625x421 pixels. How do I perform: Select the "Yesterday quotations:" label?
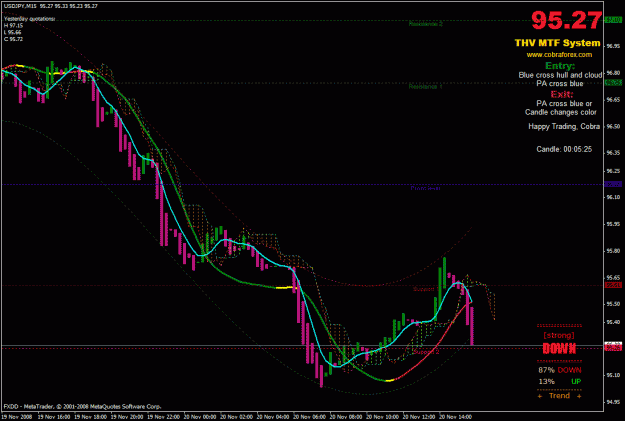coord(29,19)
